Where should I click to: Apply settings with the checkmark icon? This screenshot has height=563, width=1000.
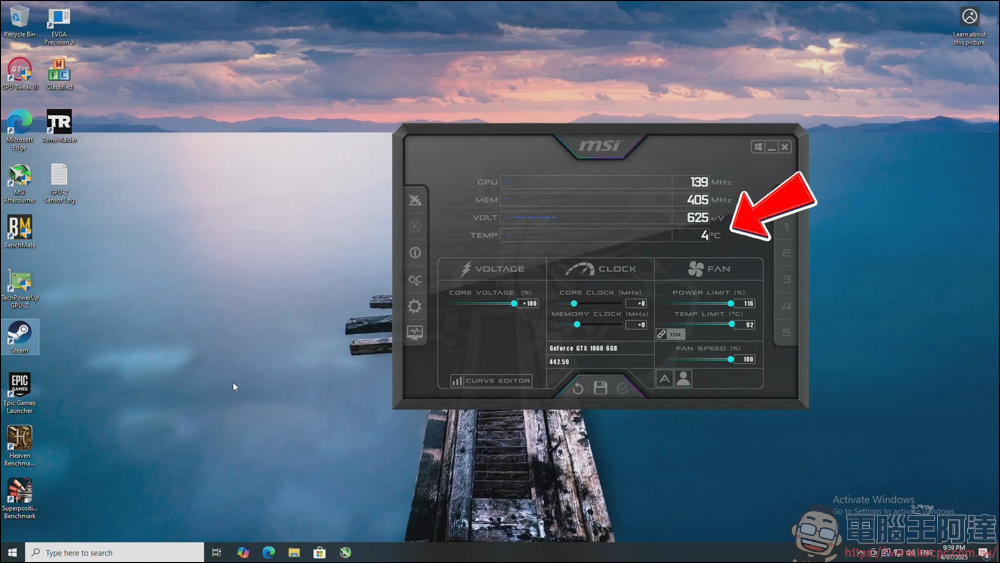[x=622, y=388]
